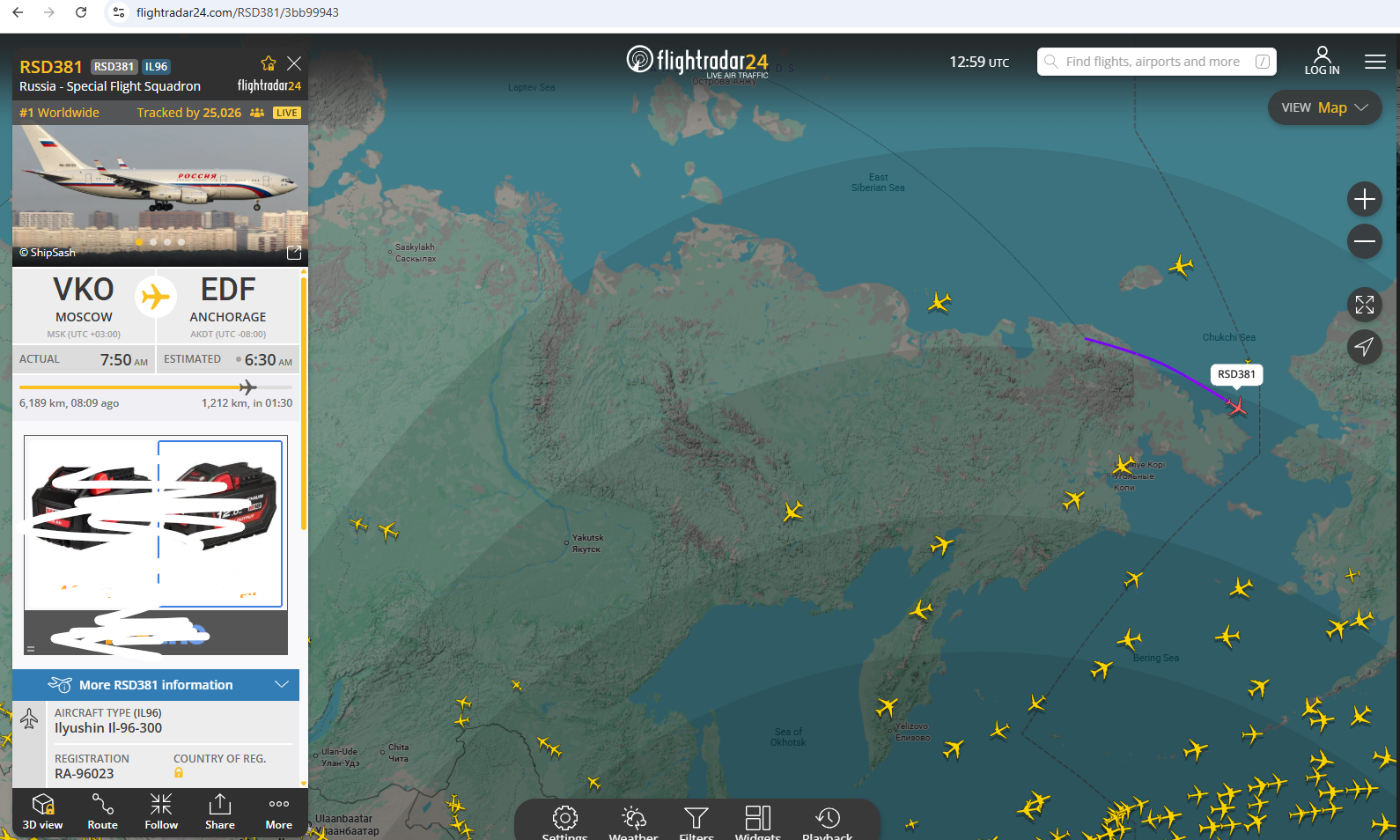Open the More options menu
The height and width of the screenshot is (840, 1400).
279,811
